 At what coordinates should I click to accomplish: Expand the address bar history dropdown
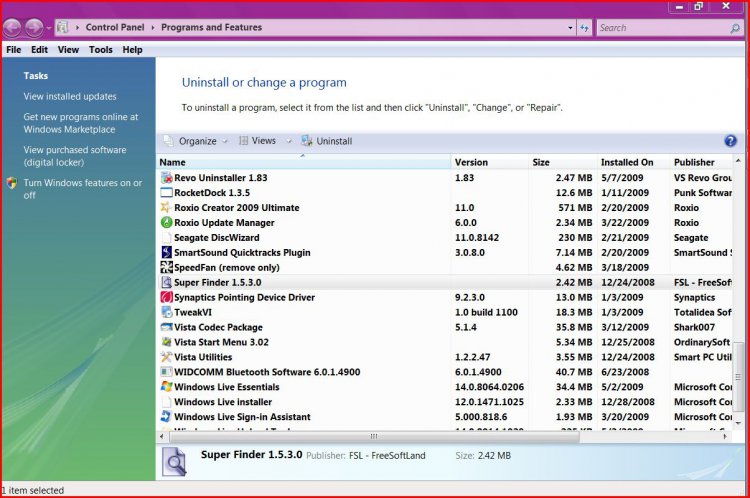point(570,28)
